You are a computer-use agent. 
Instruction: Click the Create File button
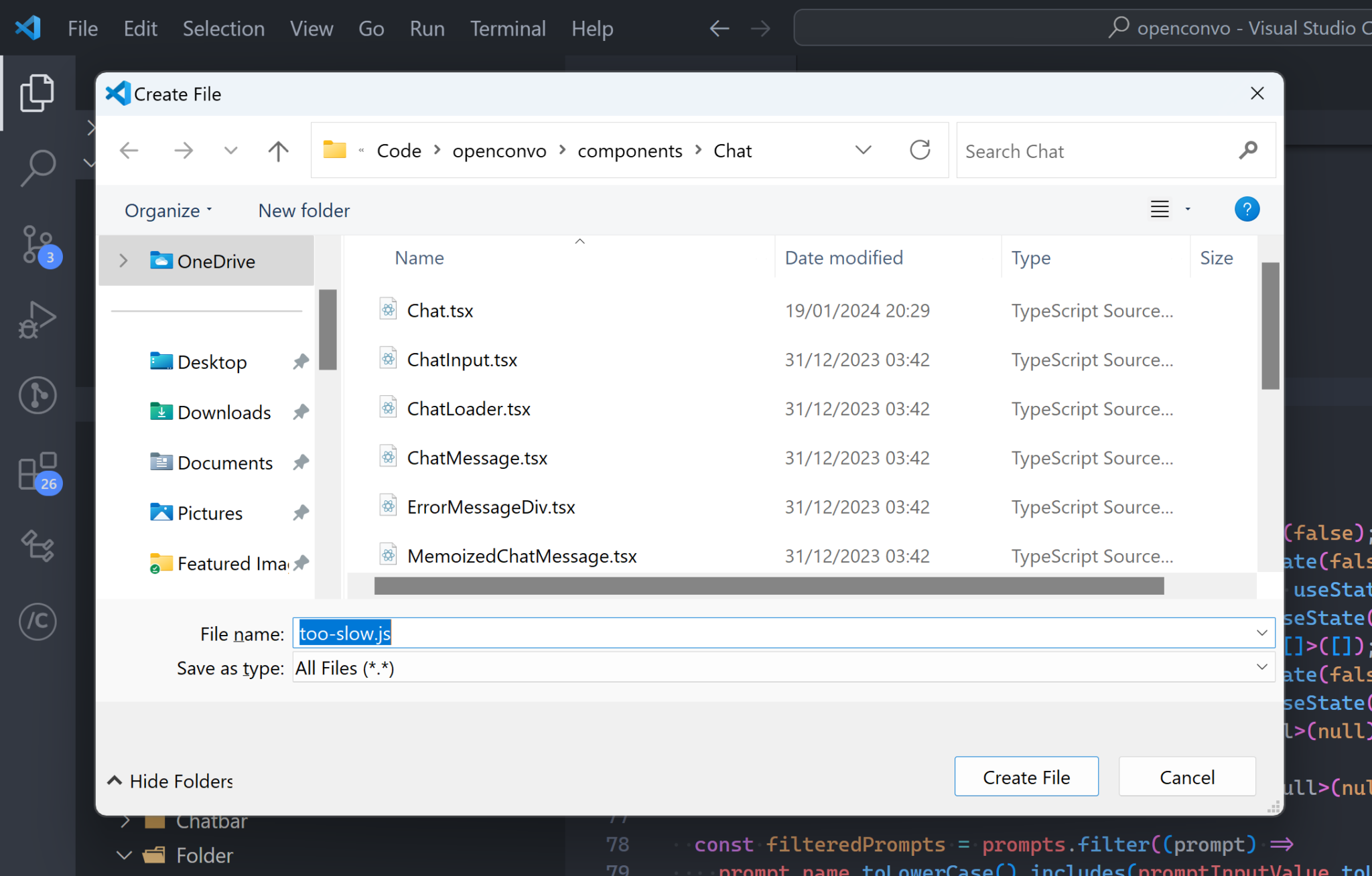tap(1026, 777)
